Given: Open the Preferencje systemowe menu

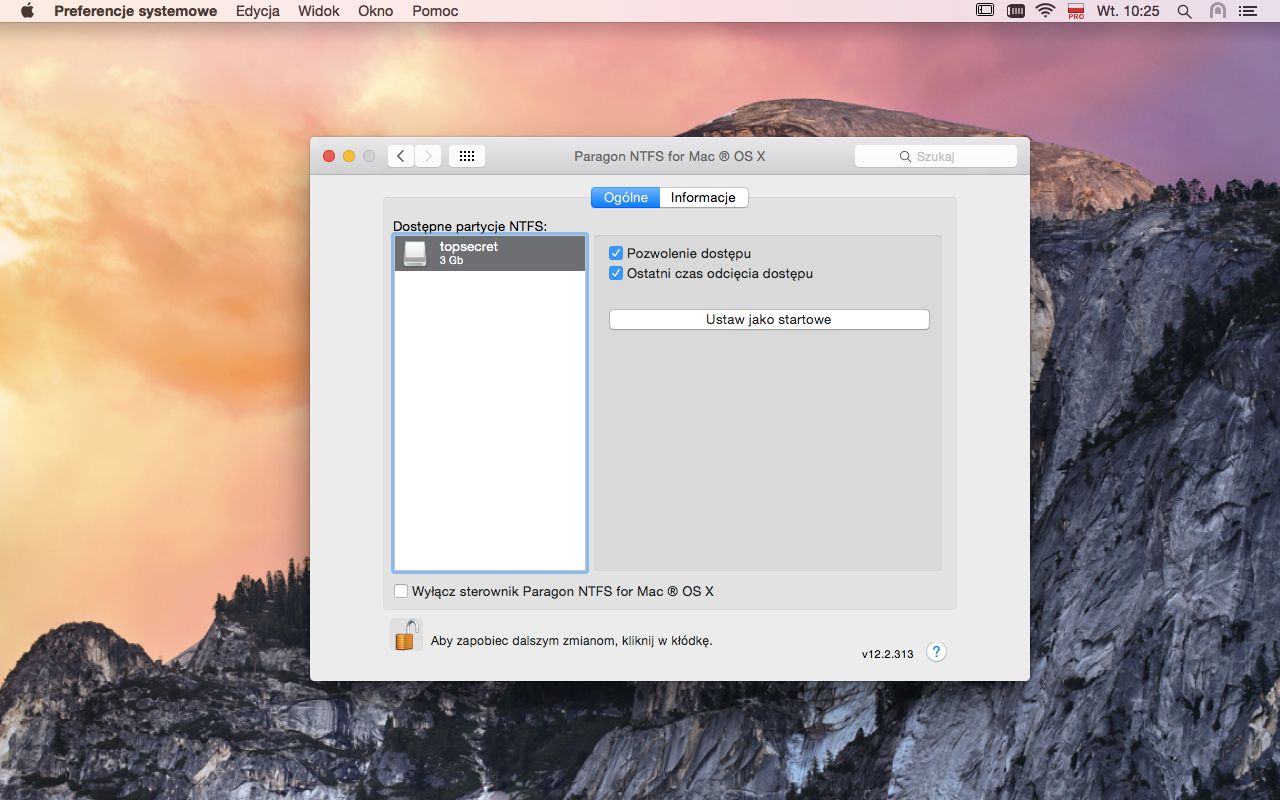Looking at the screenshot, I should point(135,11).
